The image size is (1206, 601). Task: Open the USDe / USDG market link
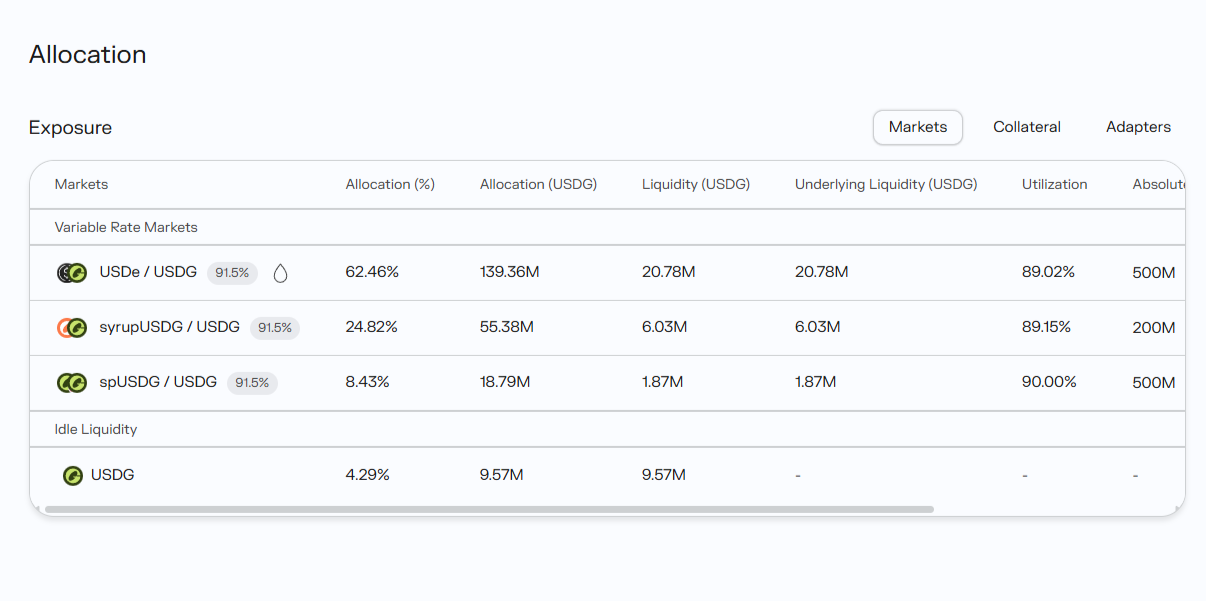tap(148, 272)
